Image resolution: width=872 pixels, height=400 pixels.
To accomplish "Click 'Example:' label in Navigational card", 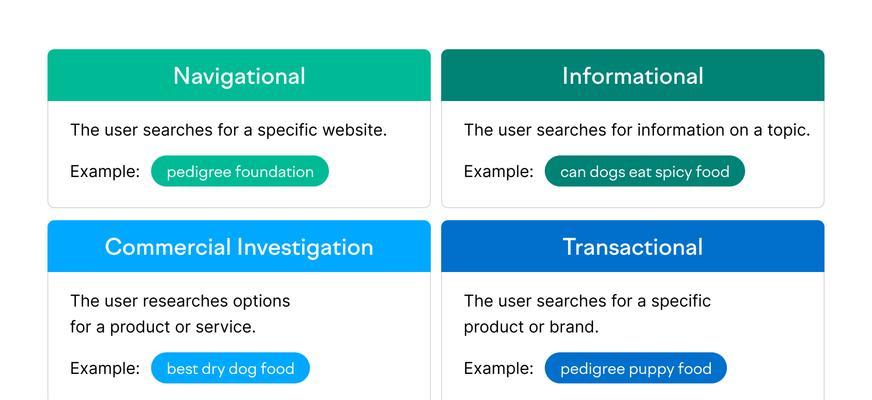I will tap(105, 171).
